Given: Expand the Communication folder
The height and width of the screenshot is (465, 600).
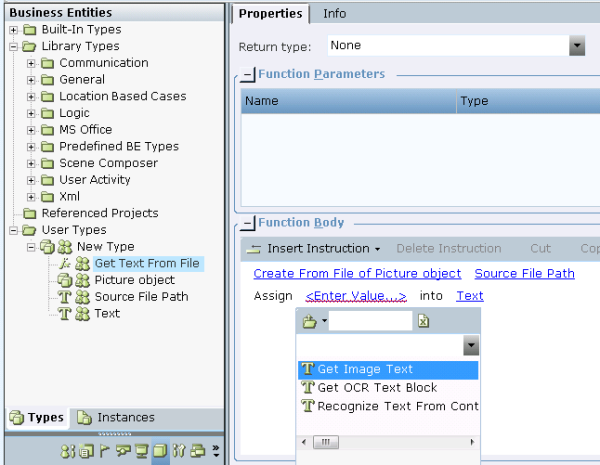Looking at the screenshot, I should (x=31, y=64).
